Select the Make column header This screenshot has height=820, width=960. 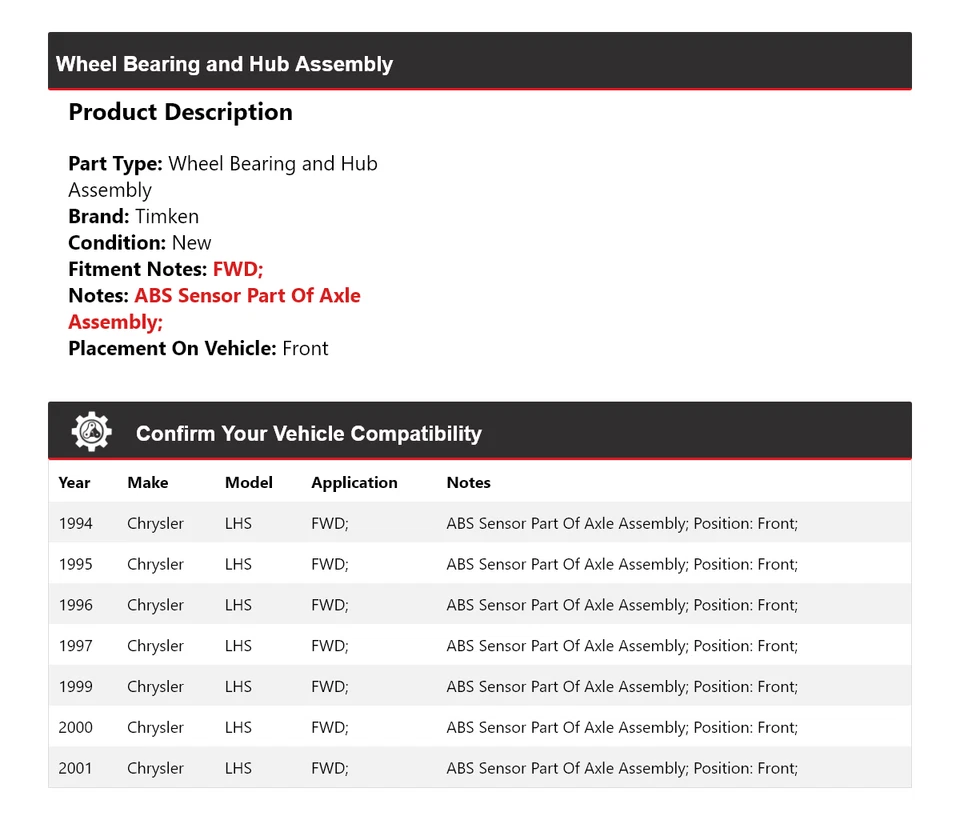(x=147, y=482)
